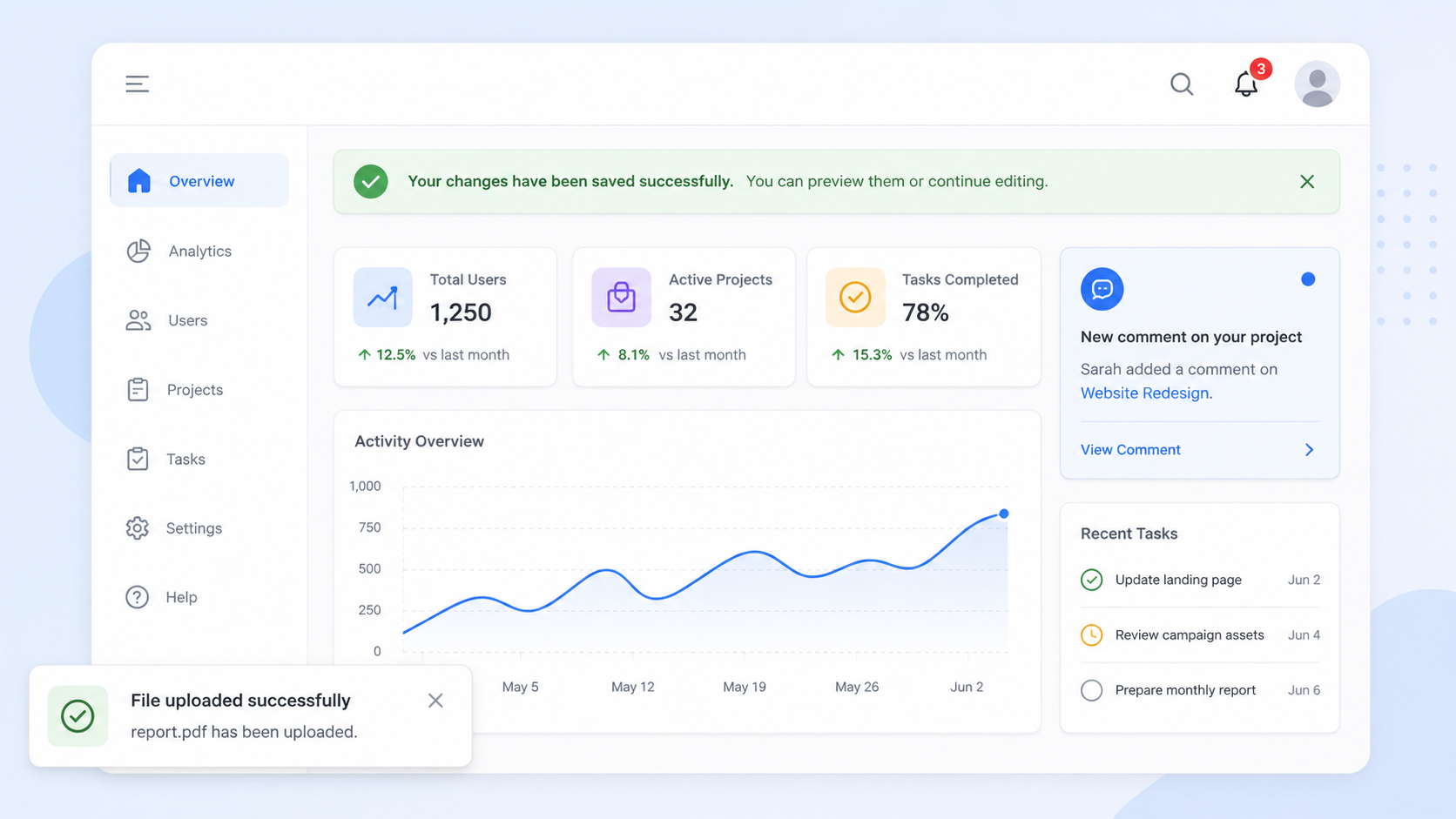Viewport: 1456px width, 819px height.
Task: Click the Update landing page task text
Action: [x=1178, y=580]
